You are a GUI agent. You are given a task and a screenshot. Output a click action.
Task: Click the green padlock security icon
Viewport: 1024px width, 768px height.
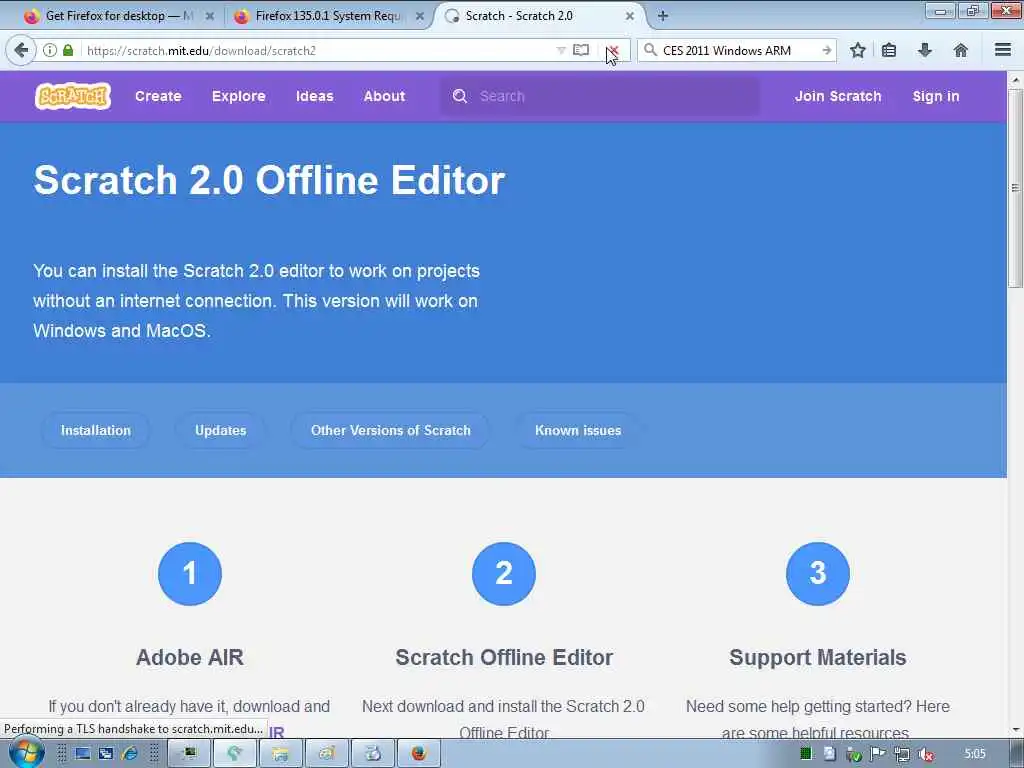pyautogui.click(x=68, y=50)
